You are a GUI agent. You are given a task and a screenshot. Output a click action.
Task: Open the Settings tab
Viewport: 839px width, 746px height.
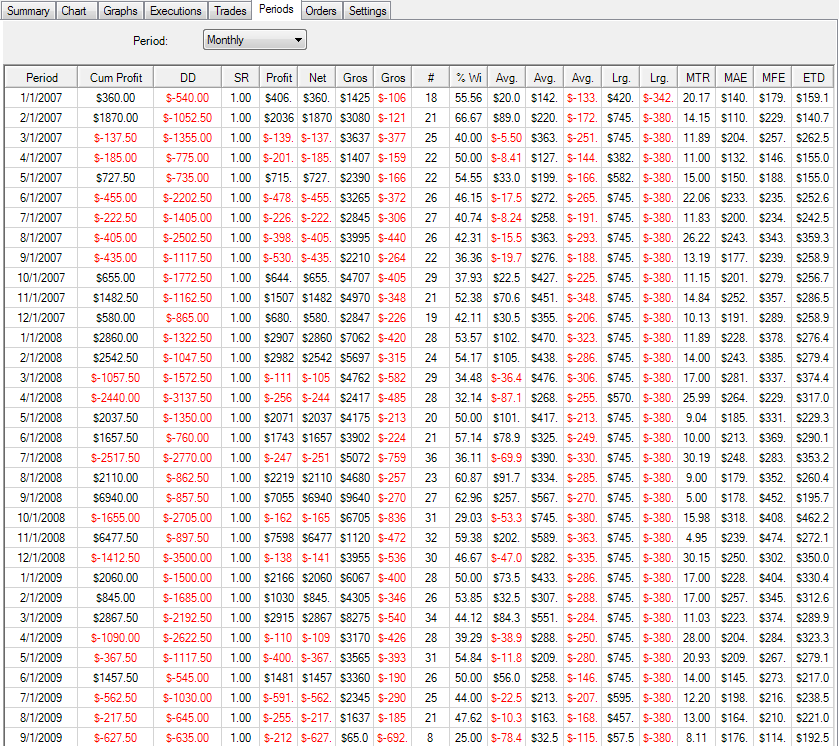pyautogui.click(x=367, y=11)
